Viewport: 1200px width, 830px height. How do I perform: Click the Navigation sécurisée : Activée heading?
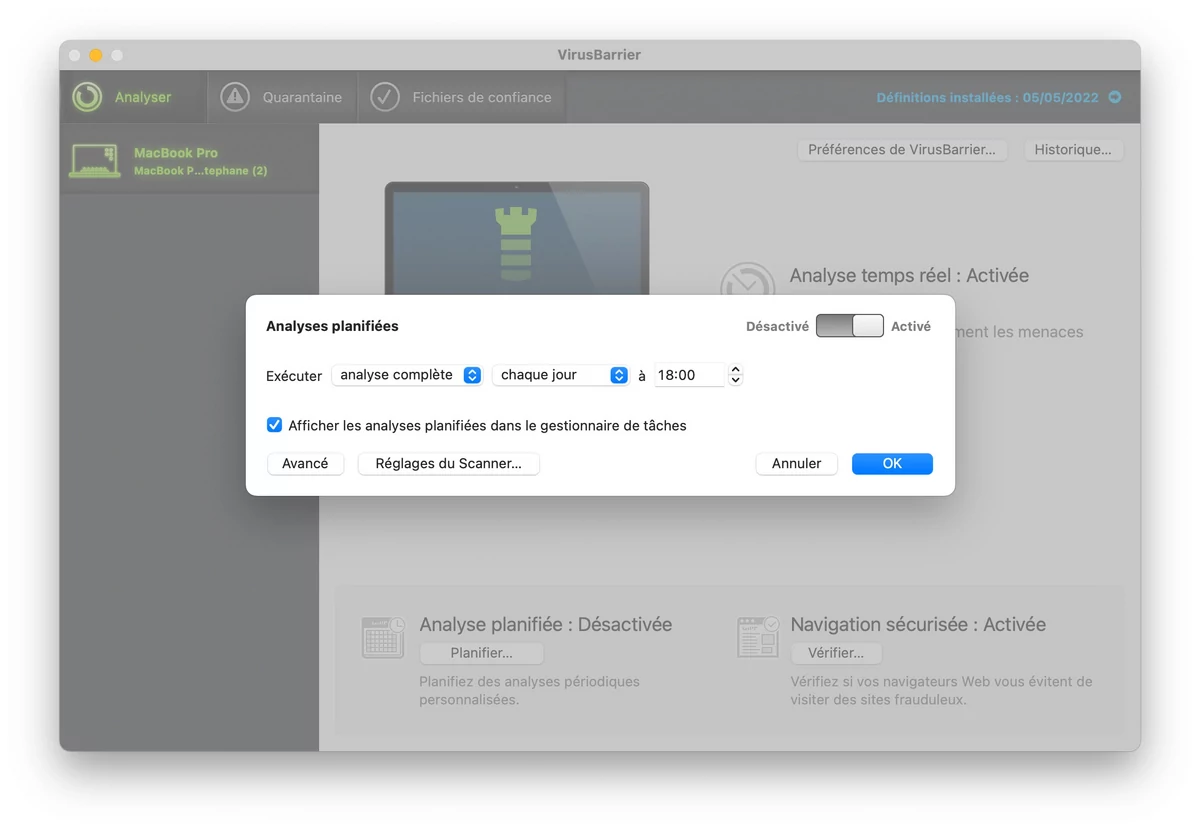[918, 624]
